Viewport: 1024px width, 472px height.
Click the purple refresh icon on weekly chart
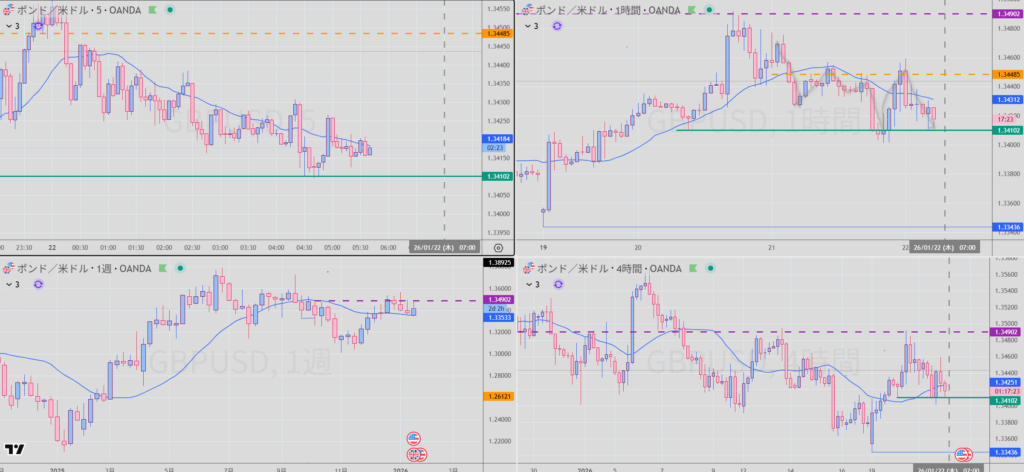38,284
